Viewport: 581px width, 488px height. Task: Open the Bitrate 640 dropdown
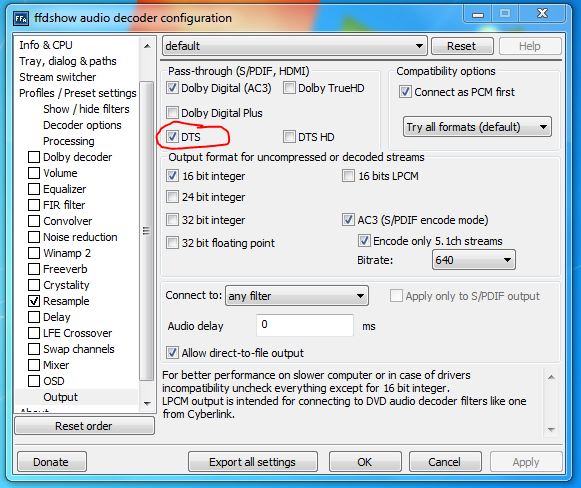473,260
